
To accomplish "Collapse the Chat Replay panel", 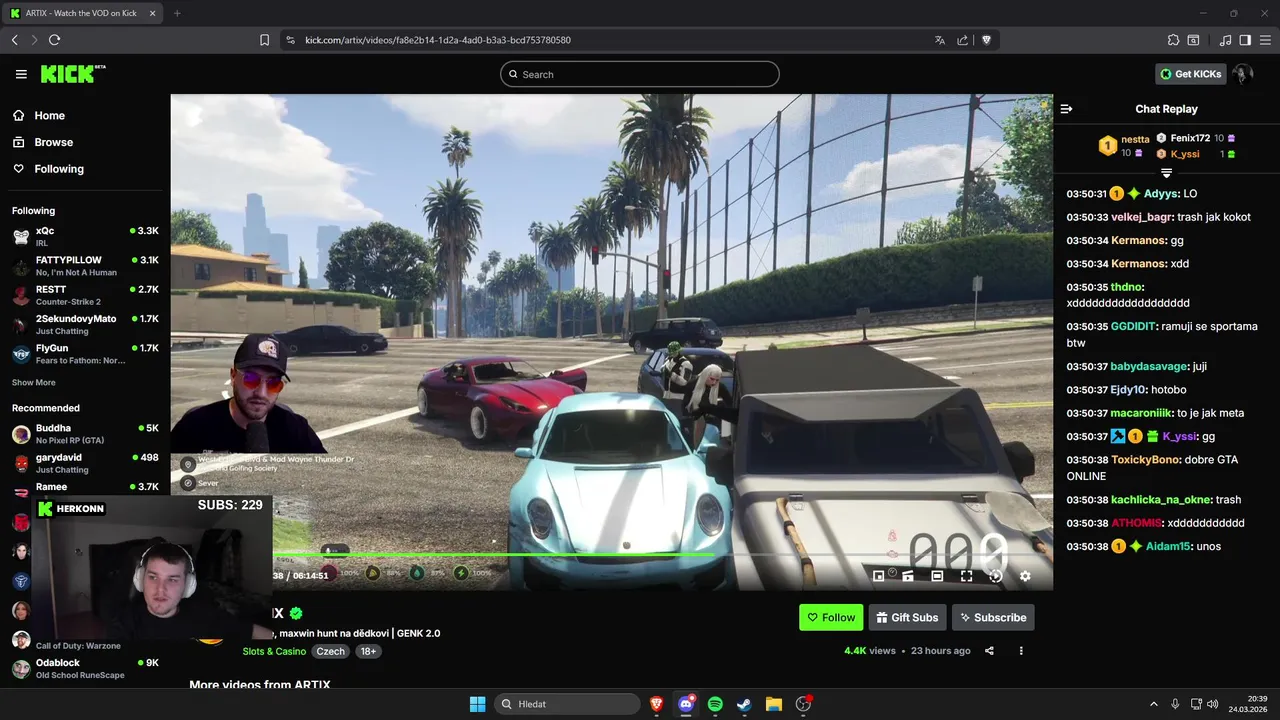I will click(x=1066, y=109).
